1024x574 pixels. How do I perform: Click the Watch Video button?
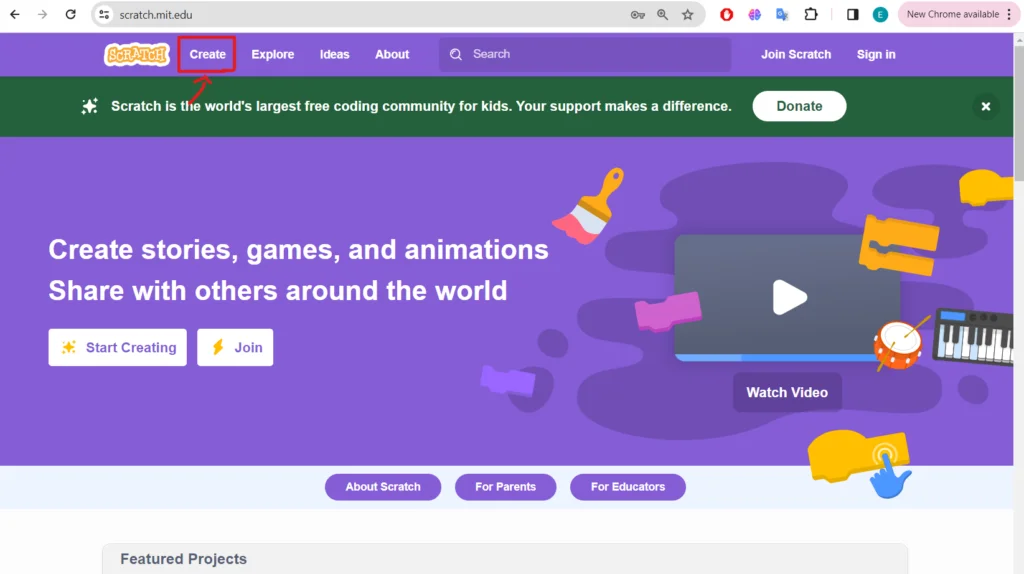point(787,392)
